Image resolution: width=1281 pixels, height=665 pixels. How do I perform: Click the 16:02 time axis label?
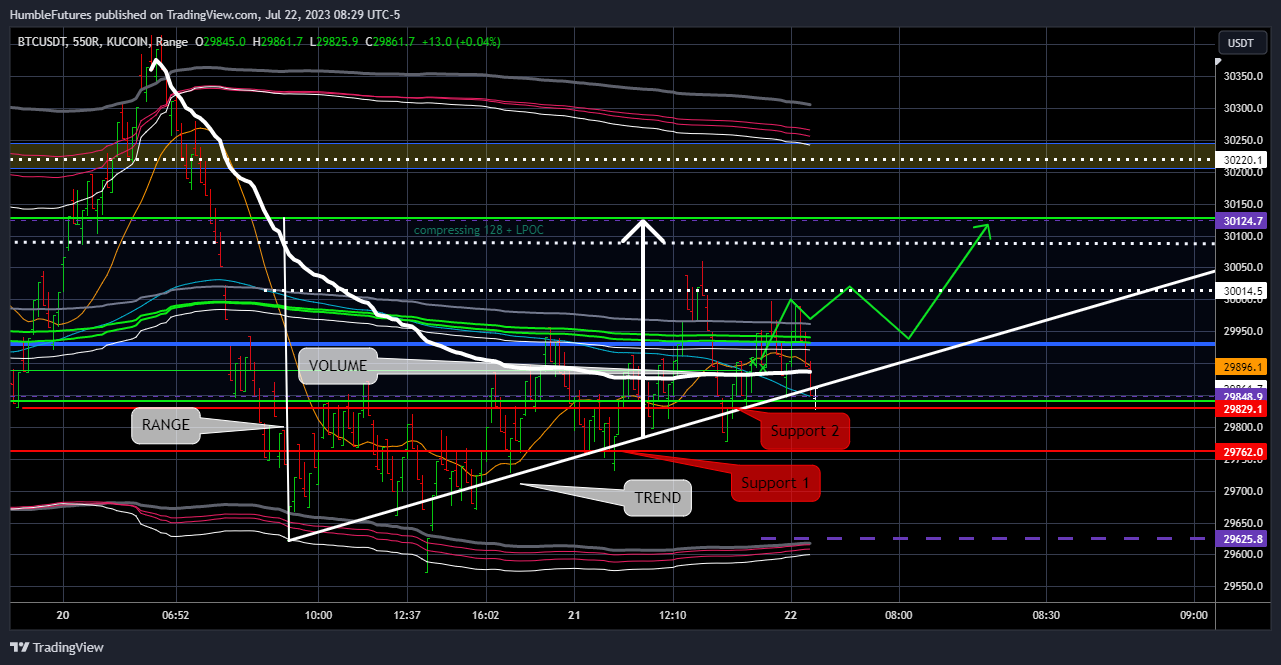click(x=485, y=616)
